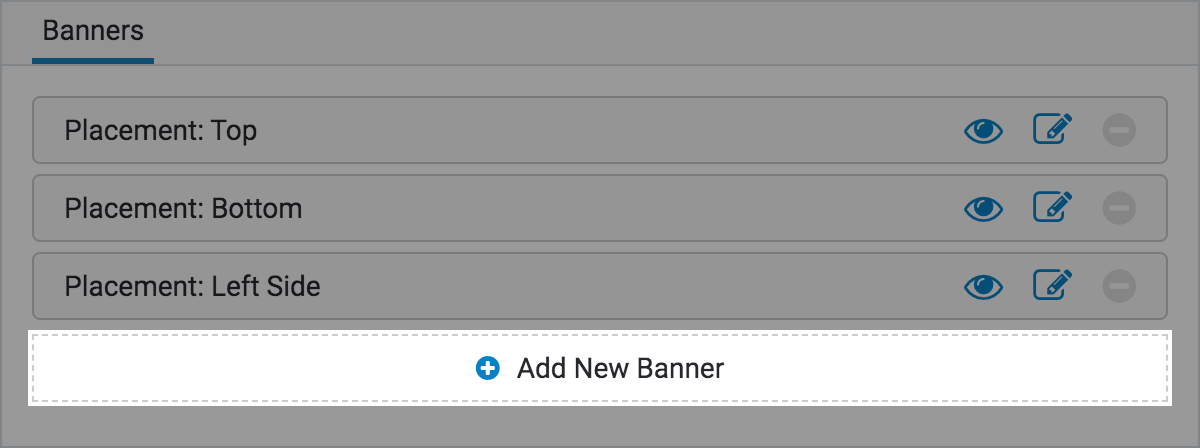
Task: Delete the Bottom placement banner
Action: click(x=1119, y=208)
